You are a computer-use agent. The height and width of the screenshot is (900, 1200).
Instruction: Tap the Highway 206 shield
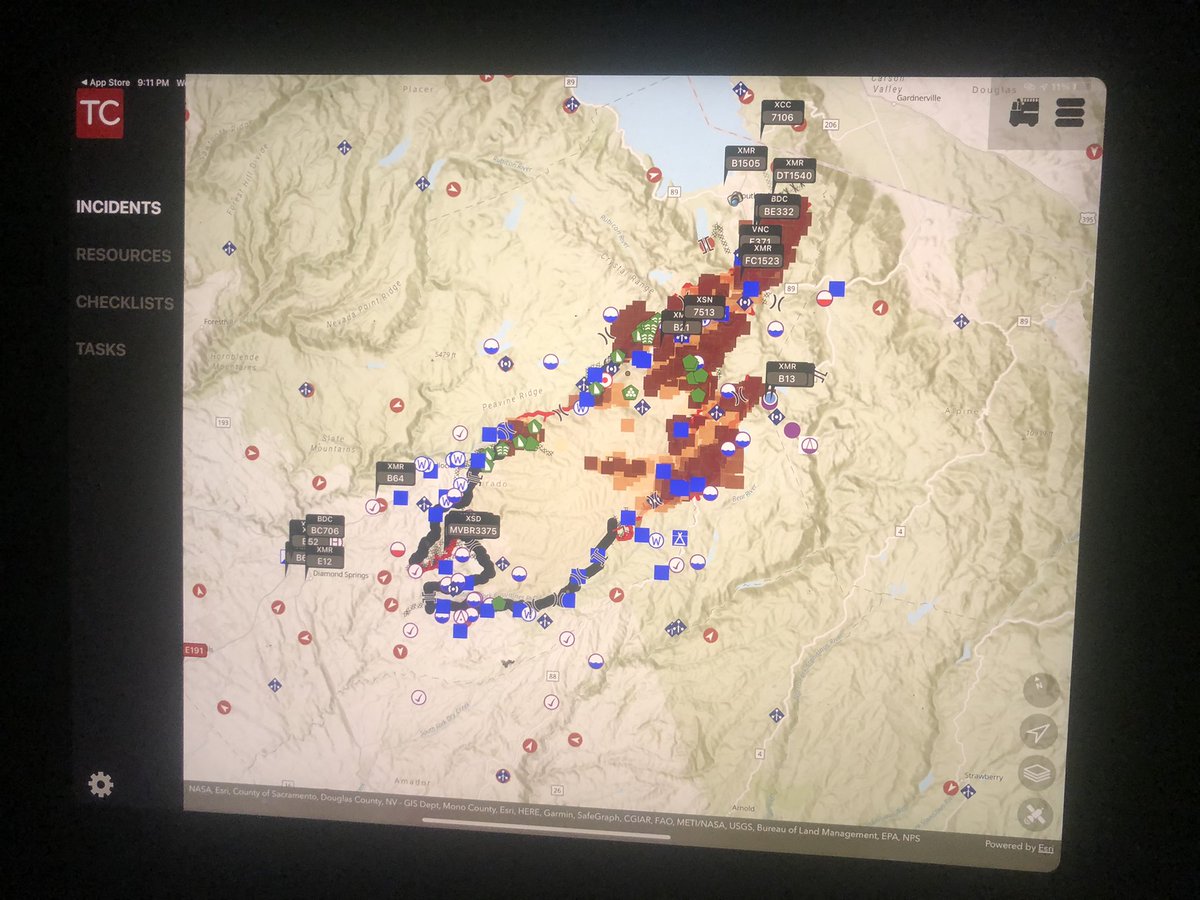[x=831, y=124]
